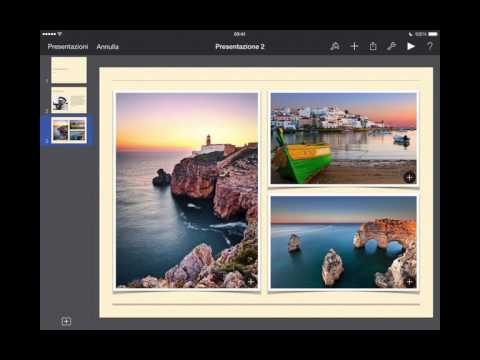480x360 pixels.
Task: Tap the plus insert icon in toolbar
Action: pyautogui.click(x=354, y=46)
